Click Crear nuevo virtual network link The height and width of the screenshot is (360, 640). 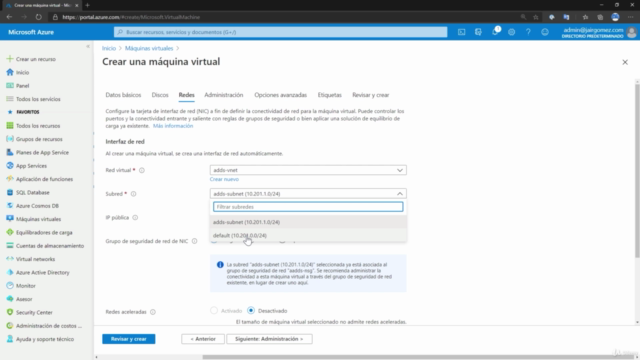pos(224,179)
